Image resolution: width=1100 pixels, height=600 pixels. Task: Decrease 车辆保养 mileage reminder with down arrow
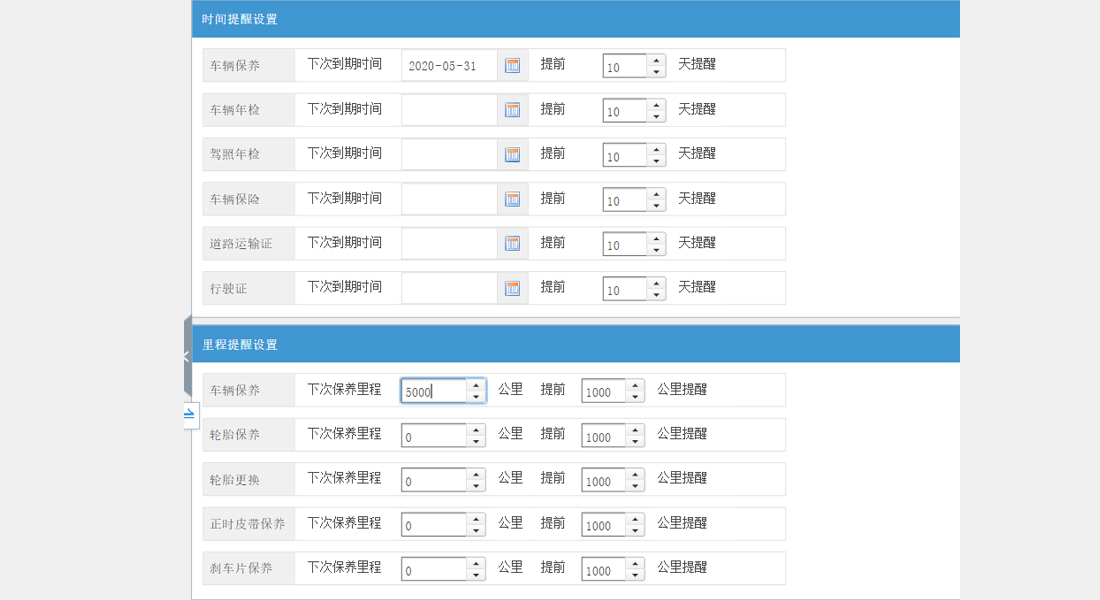point(635,396)
